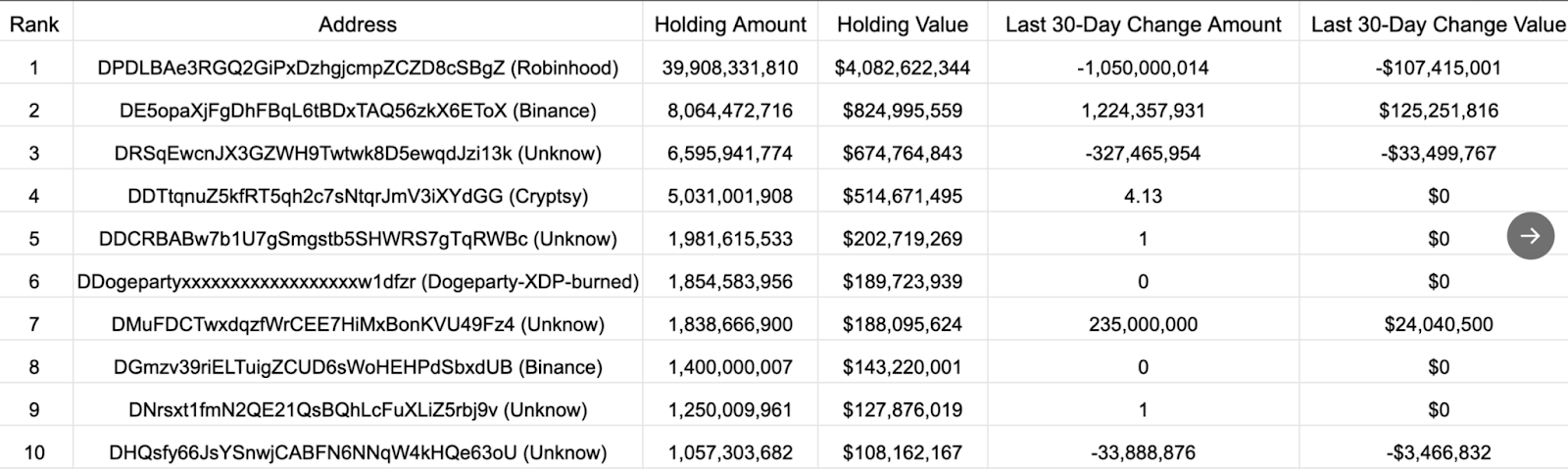This screenshot has height=469, width=1568.
Task: Select the Rank column header
Action: click(35, 24)
